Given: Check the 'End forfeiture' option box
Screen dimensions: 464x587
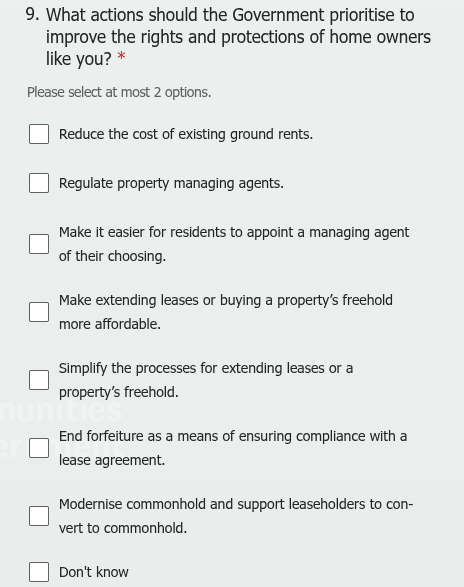Looking at the screenshot, I should tap(39, 448).
